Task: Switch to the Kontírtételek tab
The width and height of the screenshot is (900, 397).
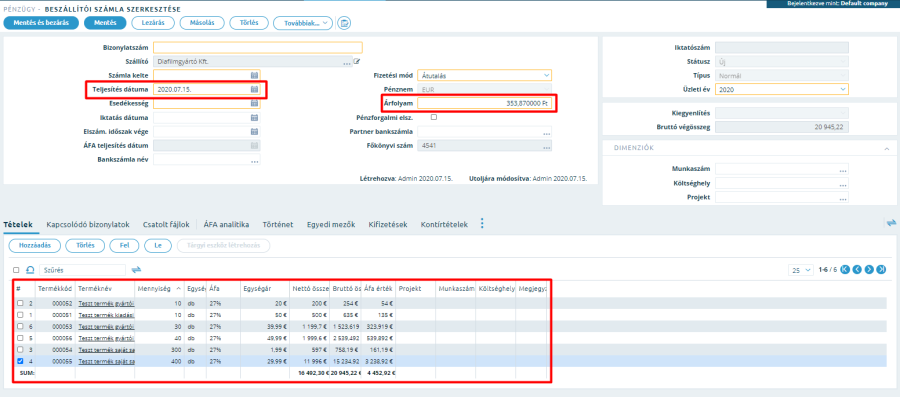Action: pos(444,225)
